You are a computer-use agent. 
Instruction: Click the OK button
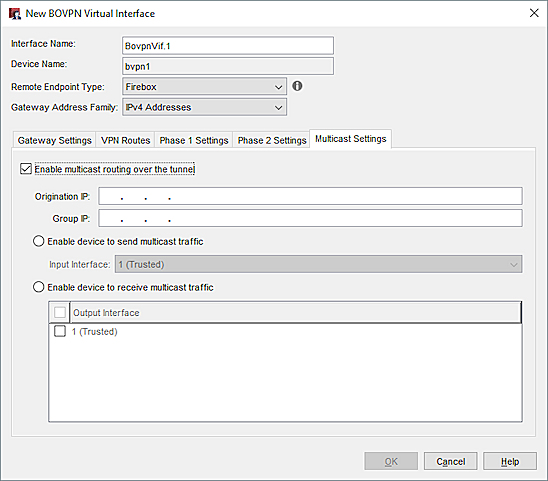pyautogui.click(x=391, y=461)
